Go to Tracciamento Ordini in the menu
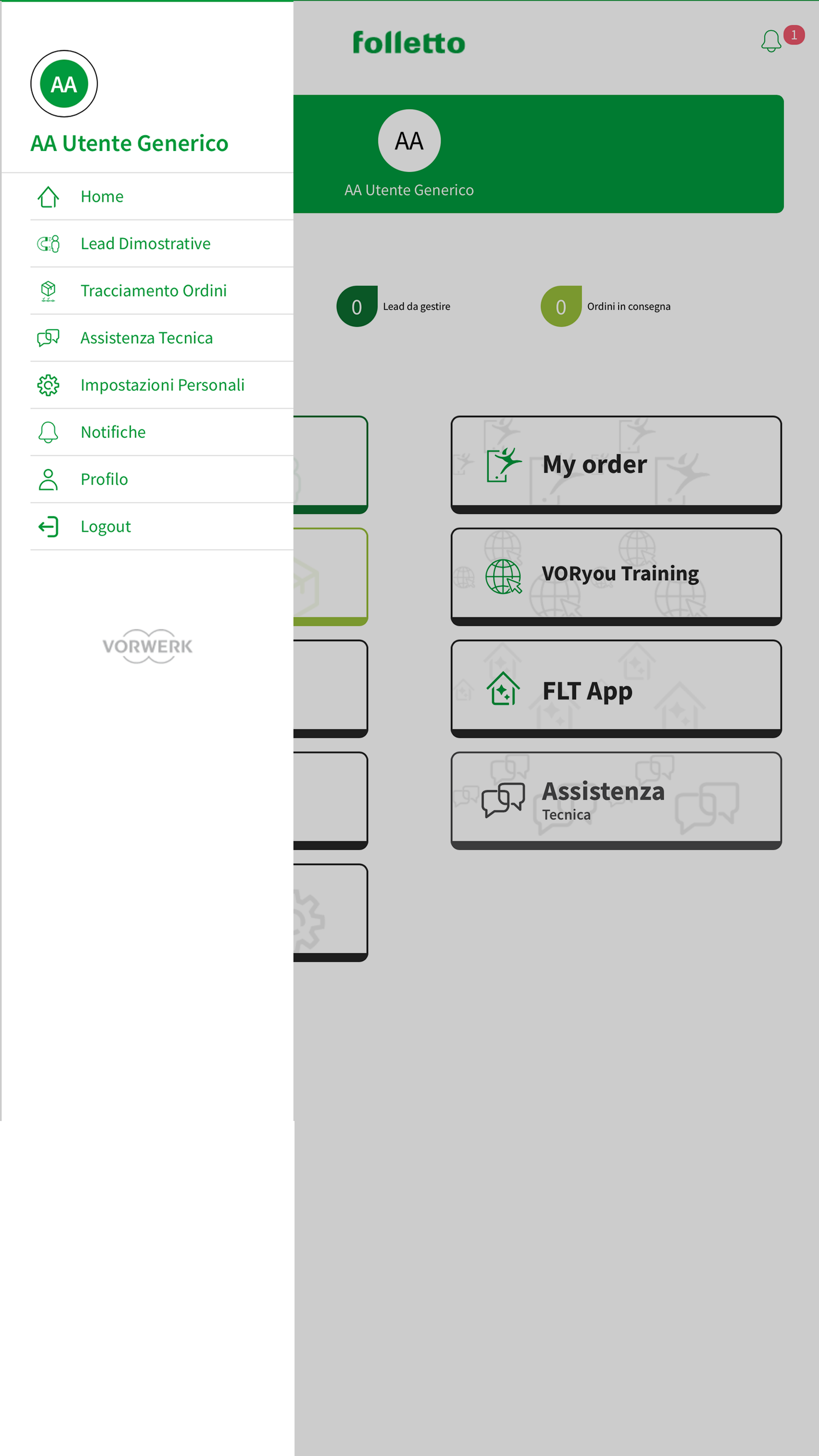This screenshot has width=819, height=1456. click(x=162, y=291)
